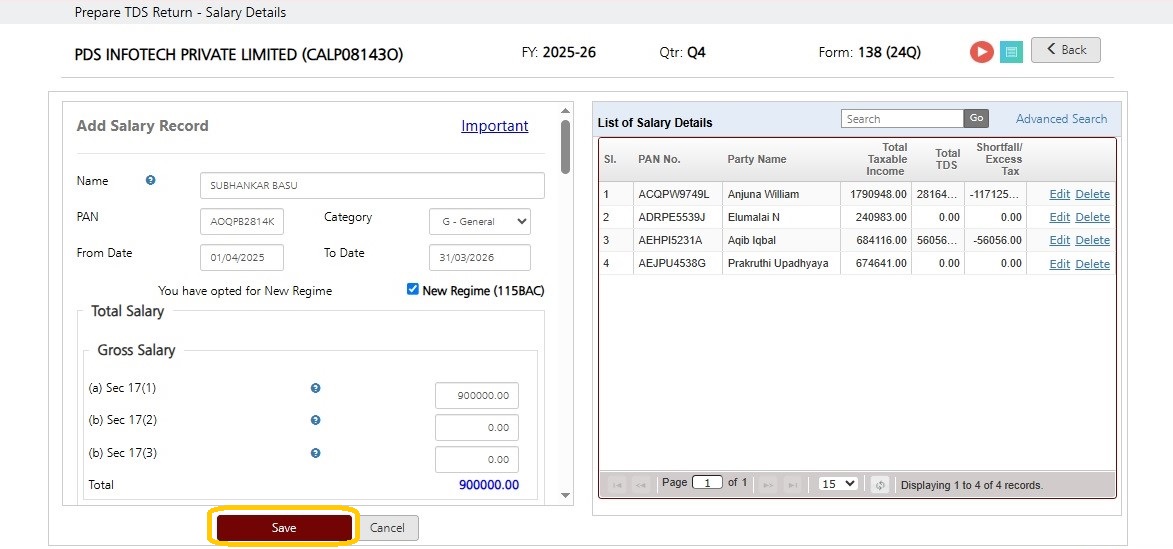Go to the next page using the pagination arrow

click(x=768, y=485)
